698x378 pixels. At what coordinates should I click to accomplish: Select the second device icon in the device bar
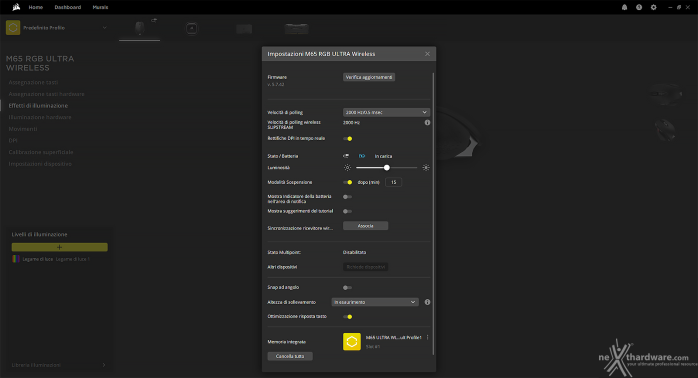[191, 28]
